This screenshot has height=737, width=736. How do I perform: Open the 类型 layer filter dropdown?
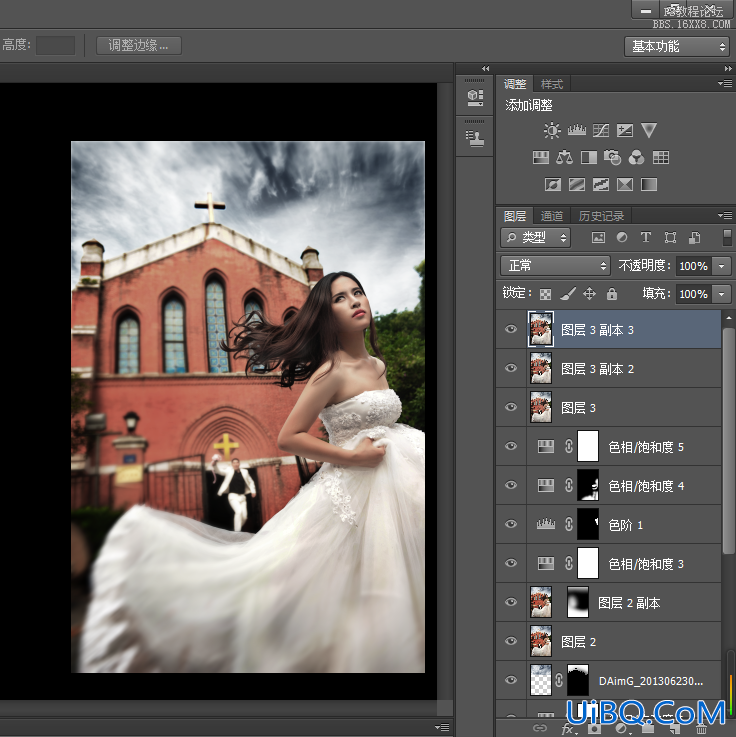(535, 238)
